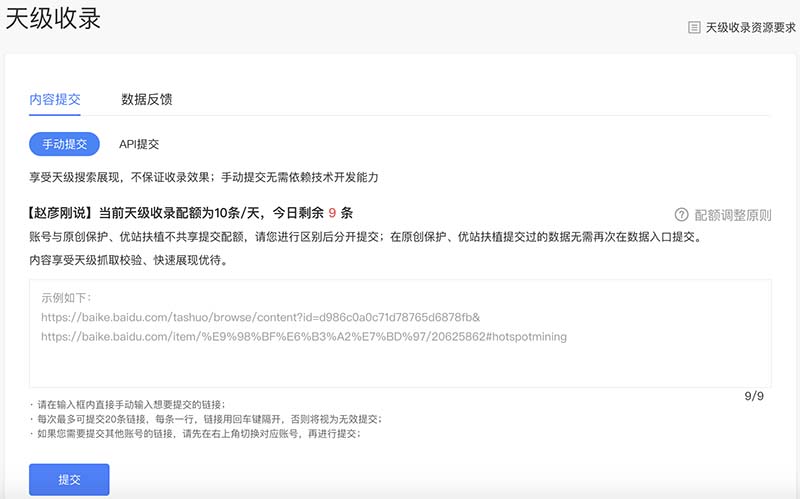
Task: Click the hotspotmining example URL placeholder line
Action: coord(304,337)
